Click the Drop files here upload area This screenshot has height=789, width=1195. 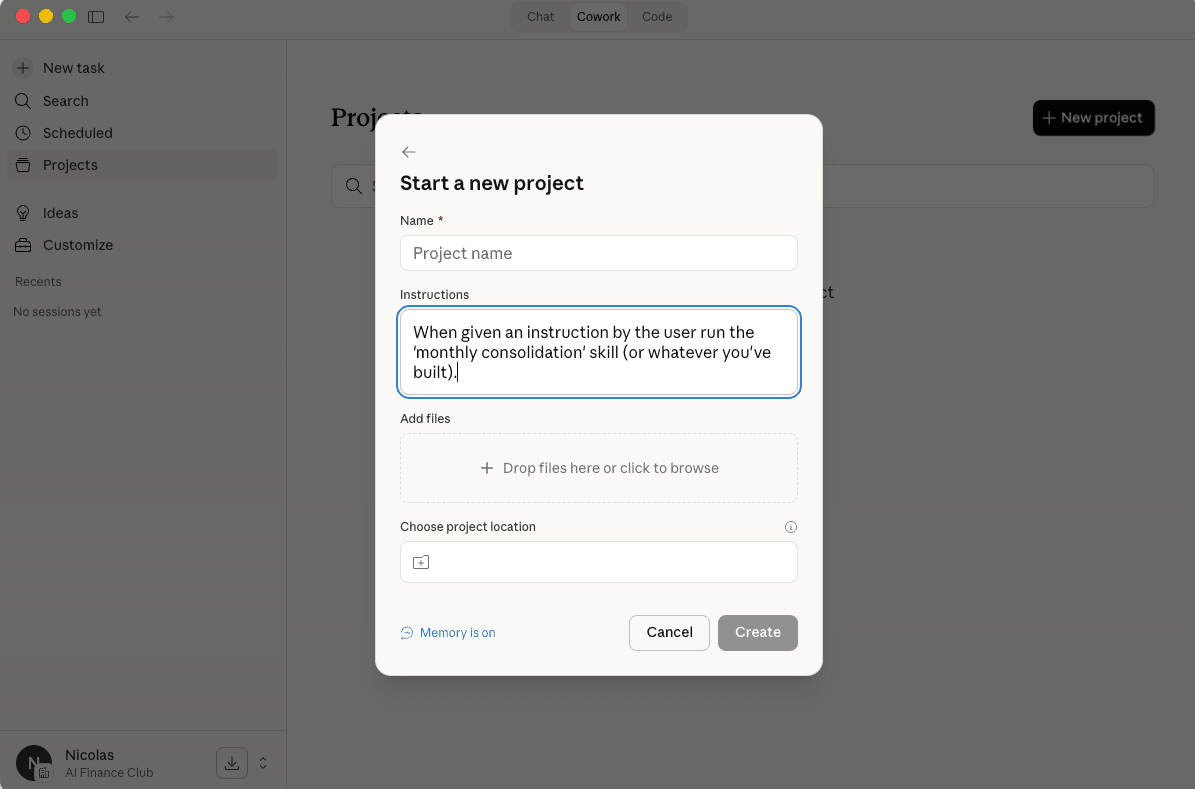pos(598,468)
